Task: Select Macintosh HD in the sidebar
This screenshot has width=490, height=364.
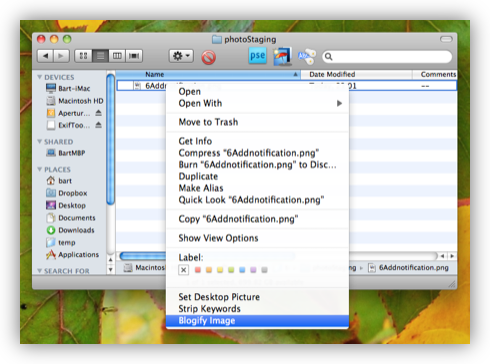Action: (75, 101)
